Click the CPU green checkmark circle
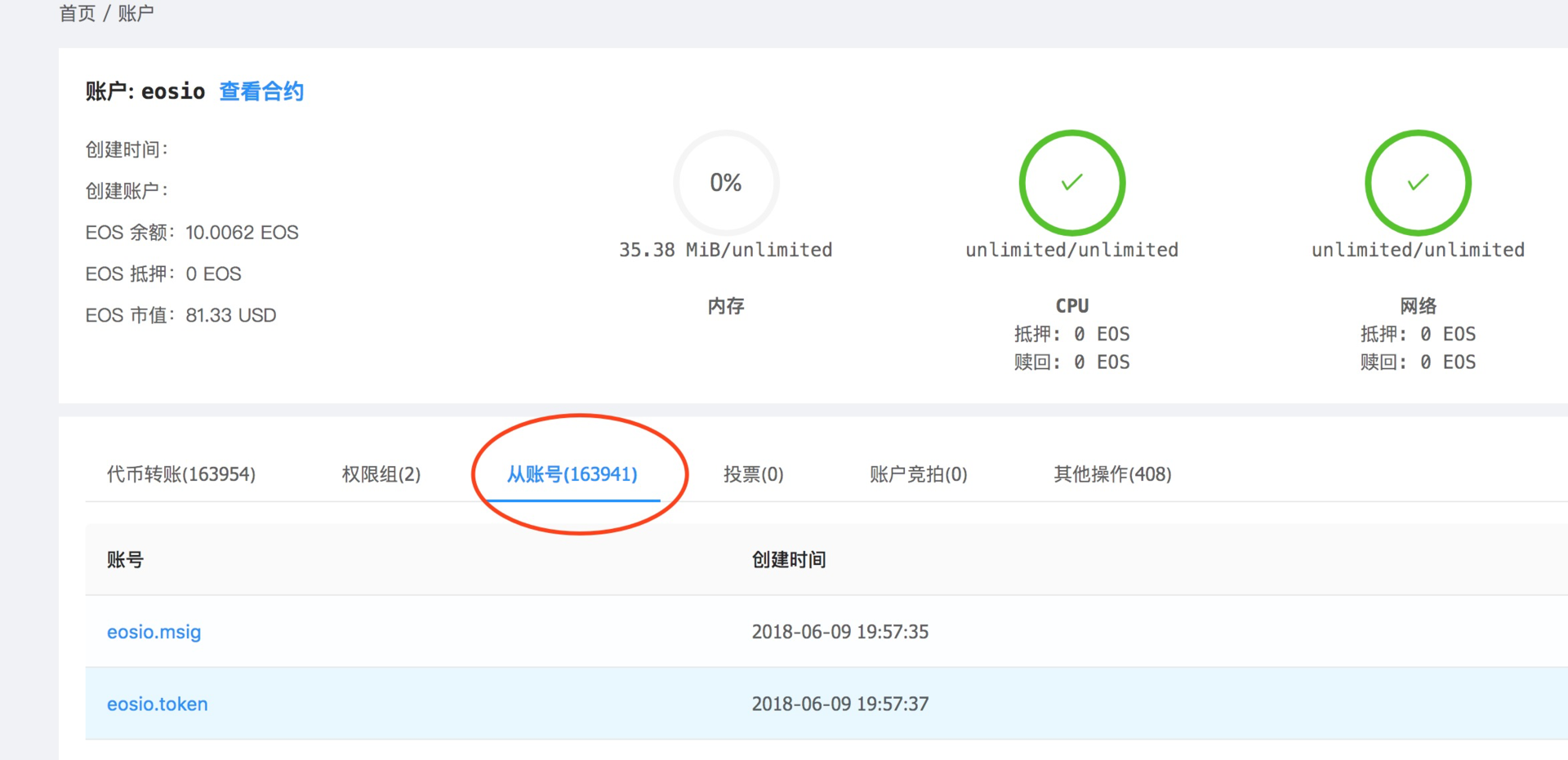Viewport: 1568px width, 760px height. [x=1072, y=183]
